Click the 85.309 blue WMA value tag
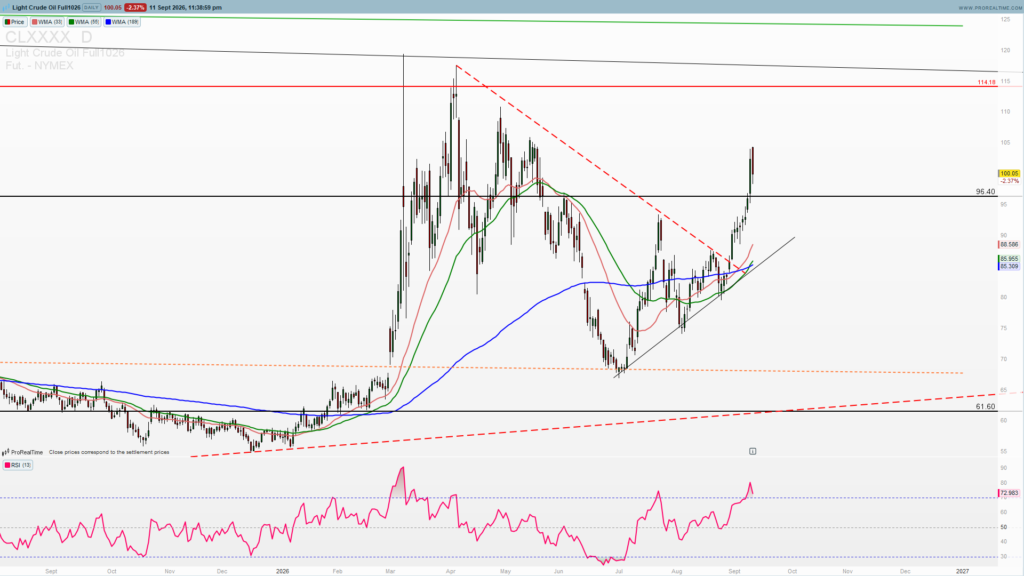Image resolution: width=1024 pixels, height=576 pixels. tap(1009, 266)
